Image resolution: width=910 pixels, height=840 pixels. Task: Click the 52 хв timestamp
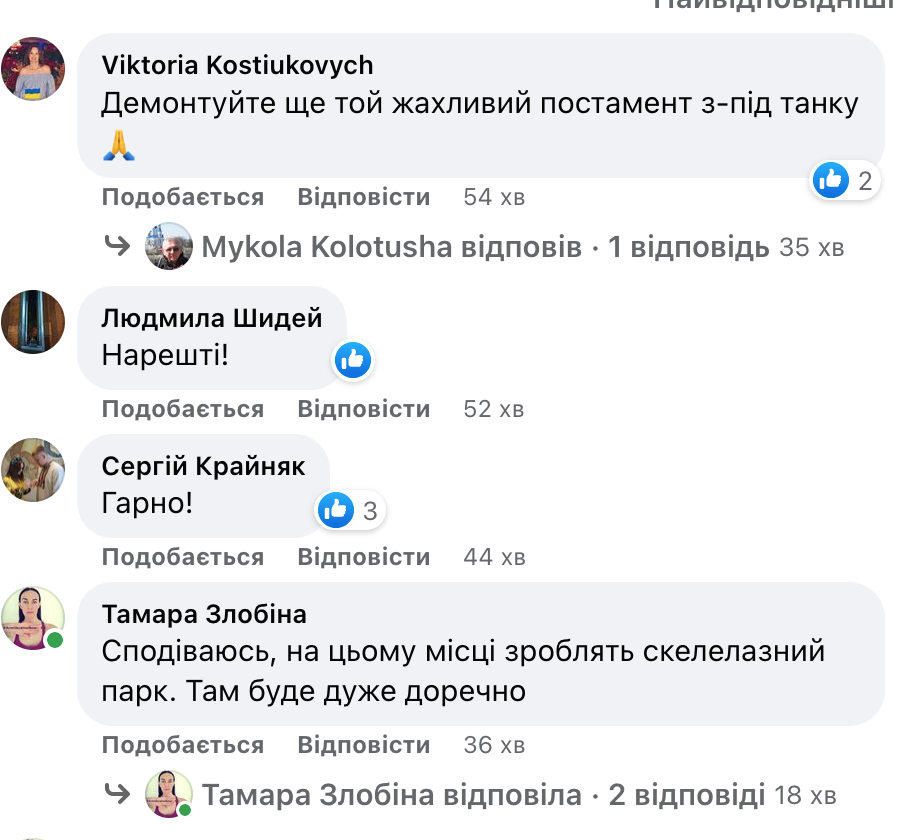point(494,409)
